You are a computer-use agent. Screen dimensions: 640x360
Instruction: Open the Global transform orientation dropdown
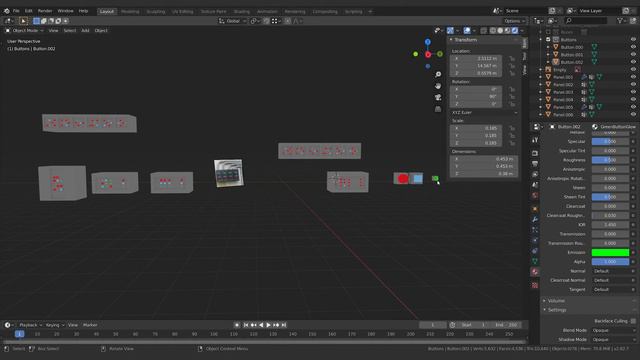[x=232, y=21]
